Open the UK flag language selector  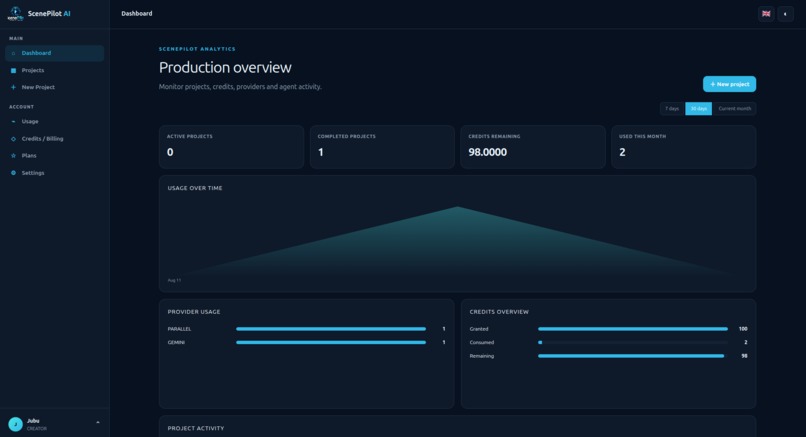click(766, 14)
